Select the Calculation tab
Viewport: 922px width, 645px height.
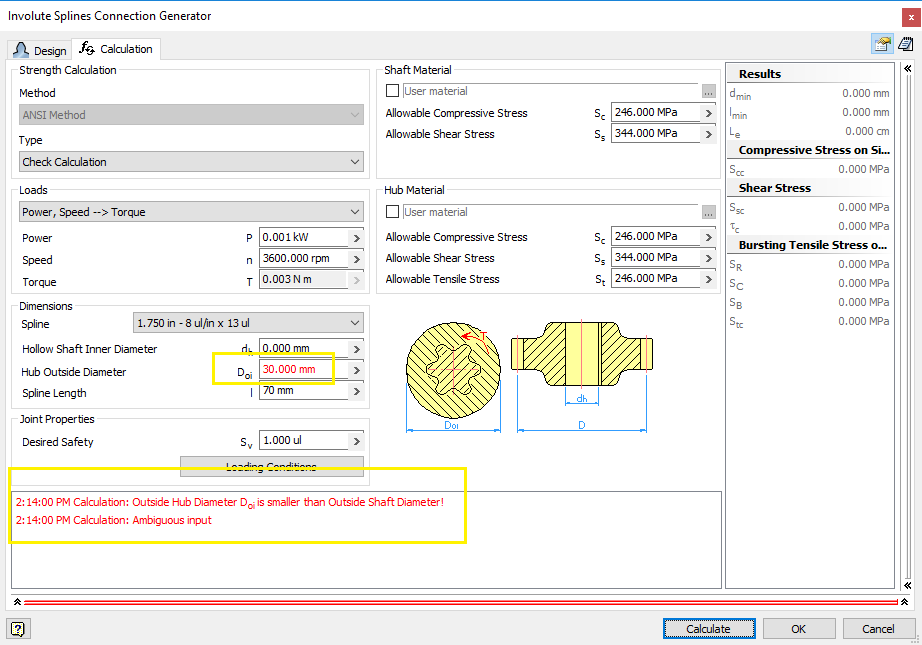click(115, 48)
